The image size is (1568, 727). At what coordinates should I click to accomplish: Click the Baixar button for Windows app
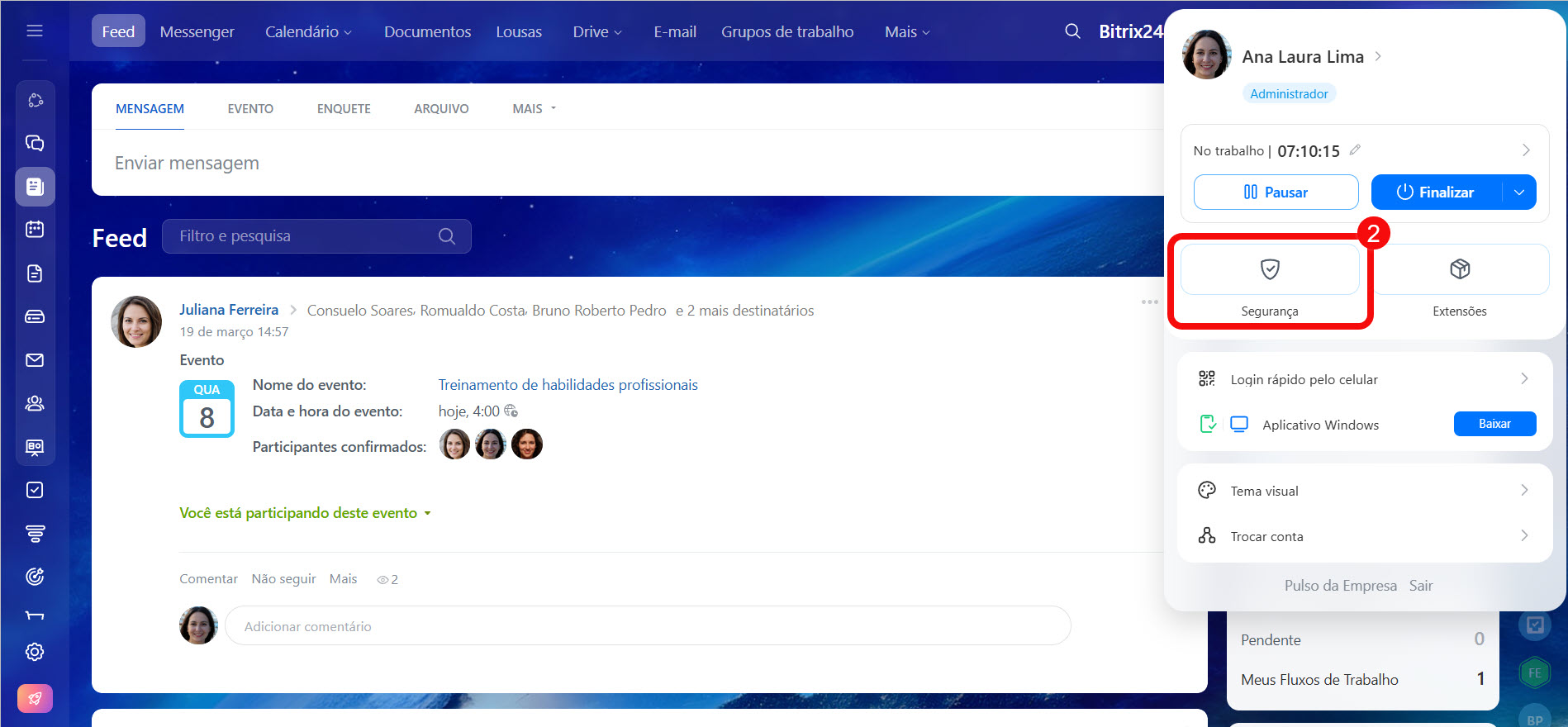tap(1494, 424)
